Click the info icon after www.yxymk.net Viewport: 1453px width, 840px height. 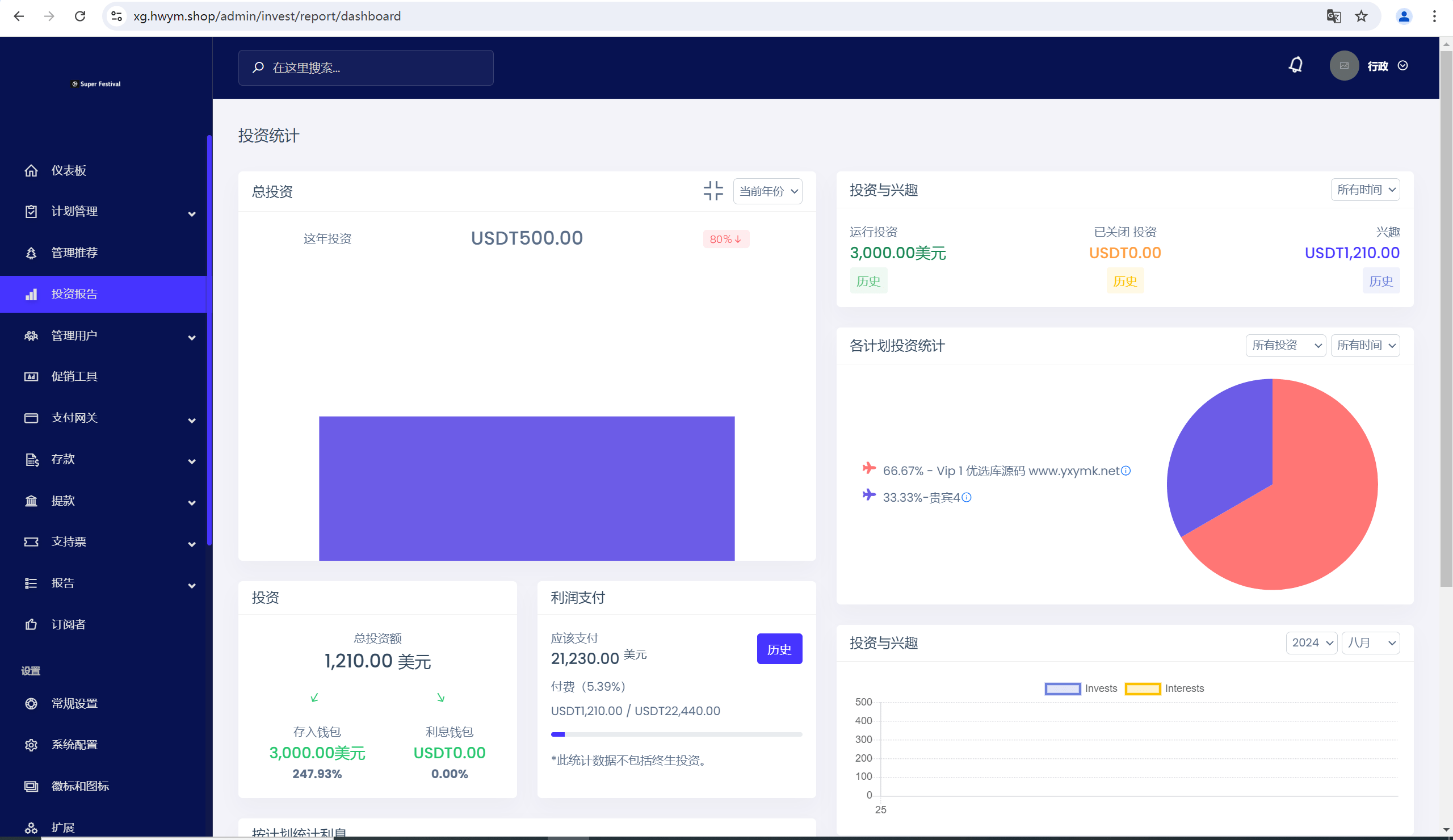click(x=1126, y=471)
